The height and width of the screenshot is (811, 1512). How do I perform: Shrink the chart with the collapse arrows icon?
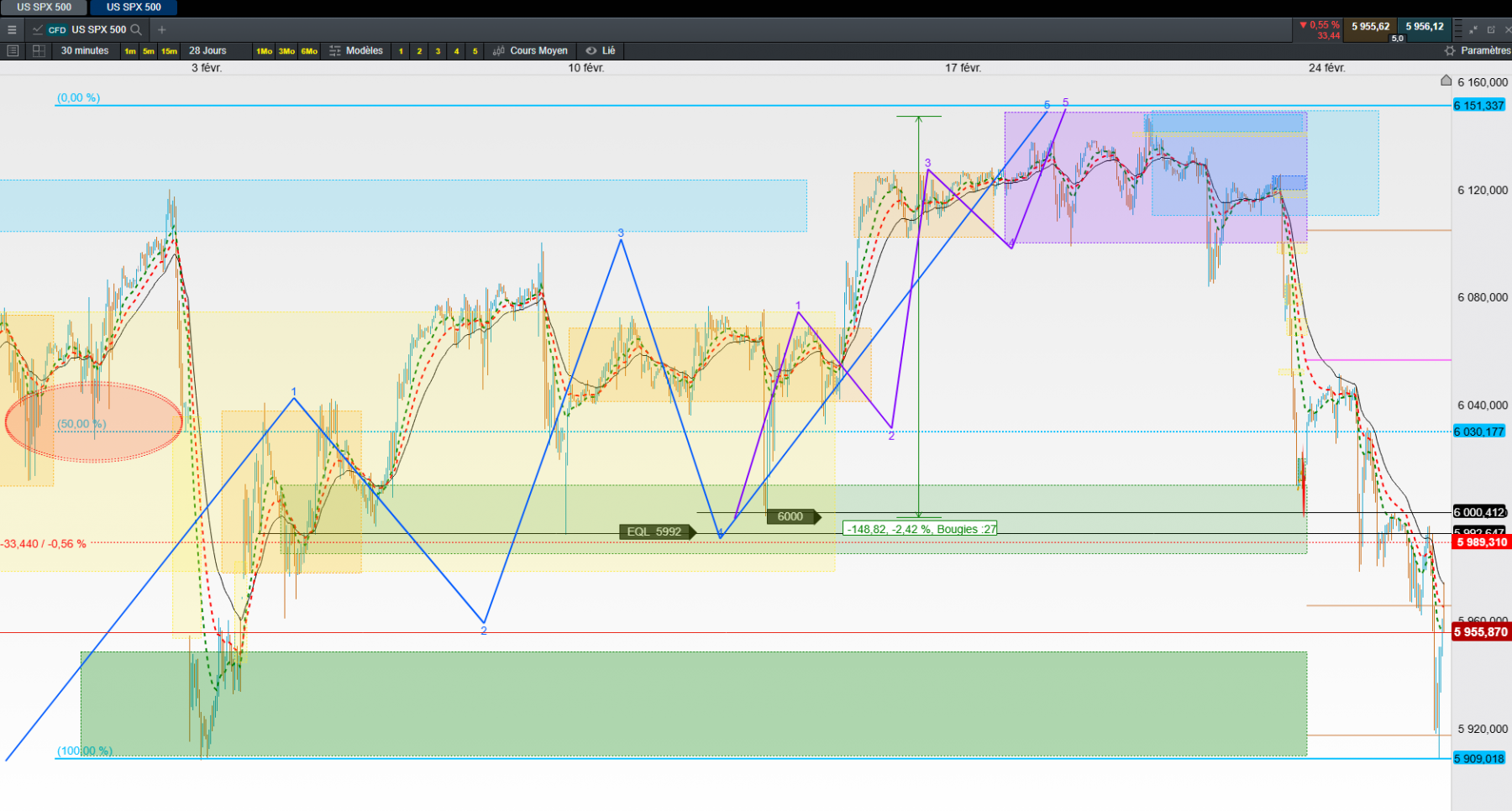[x=1473, y=29]
